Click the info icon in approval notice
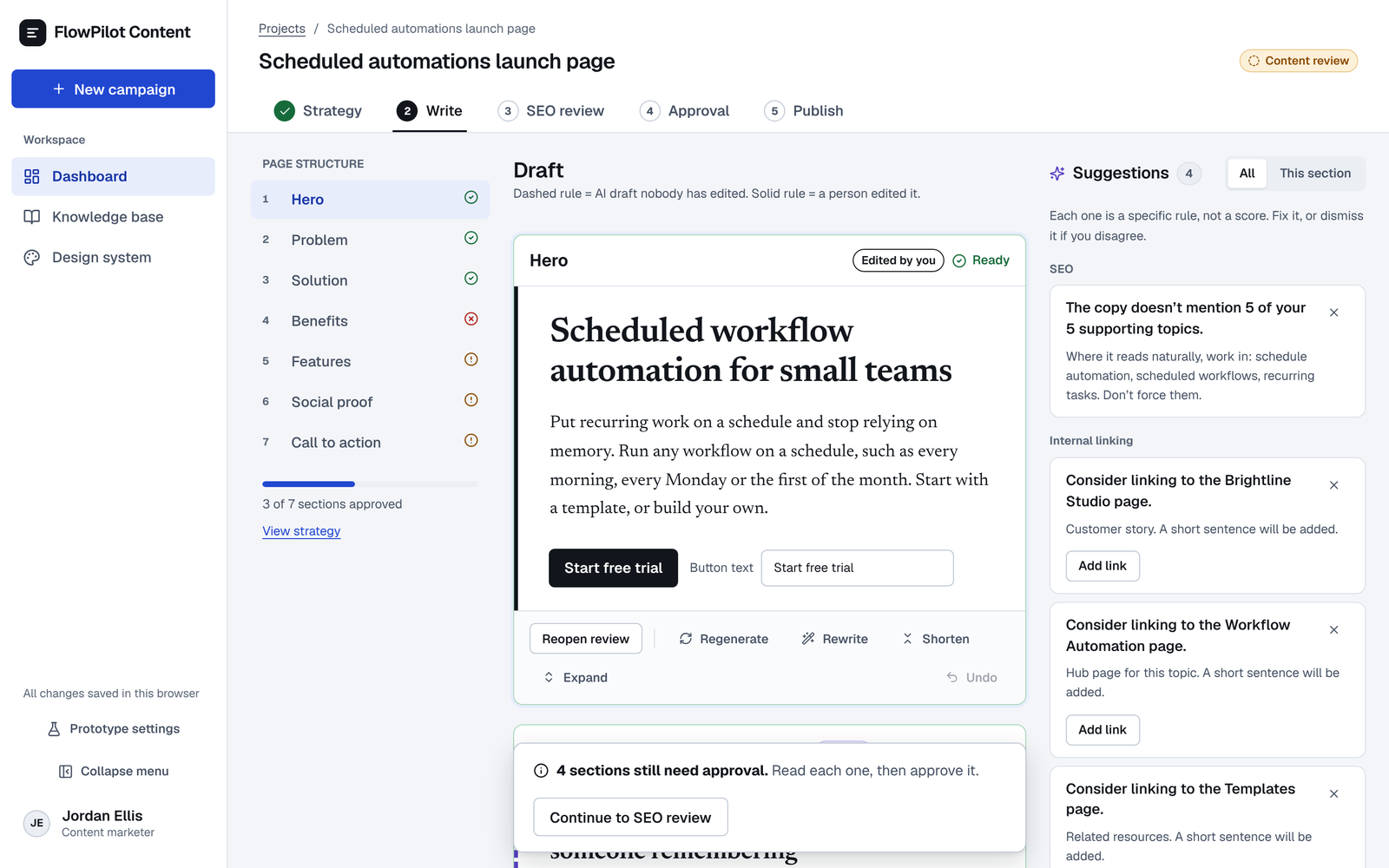 point(541,771)
